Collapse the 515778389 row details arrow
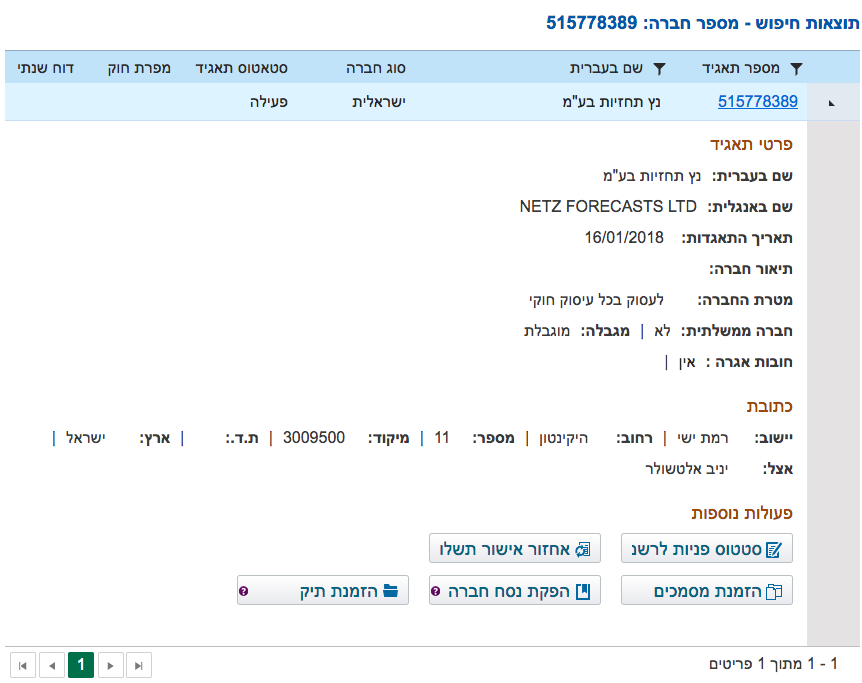 coord(831,103)
